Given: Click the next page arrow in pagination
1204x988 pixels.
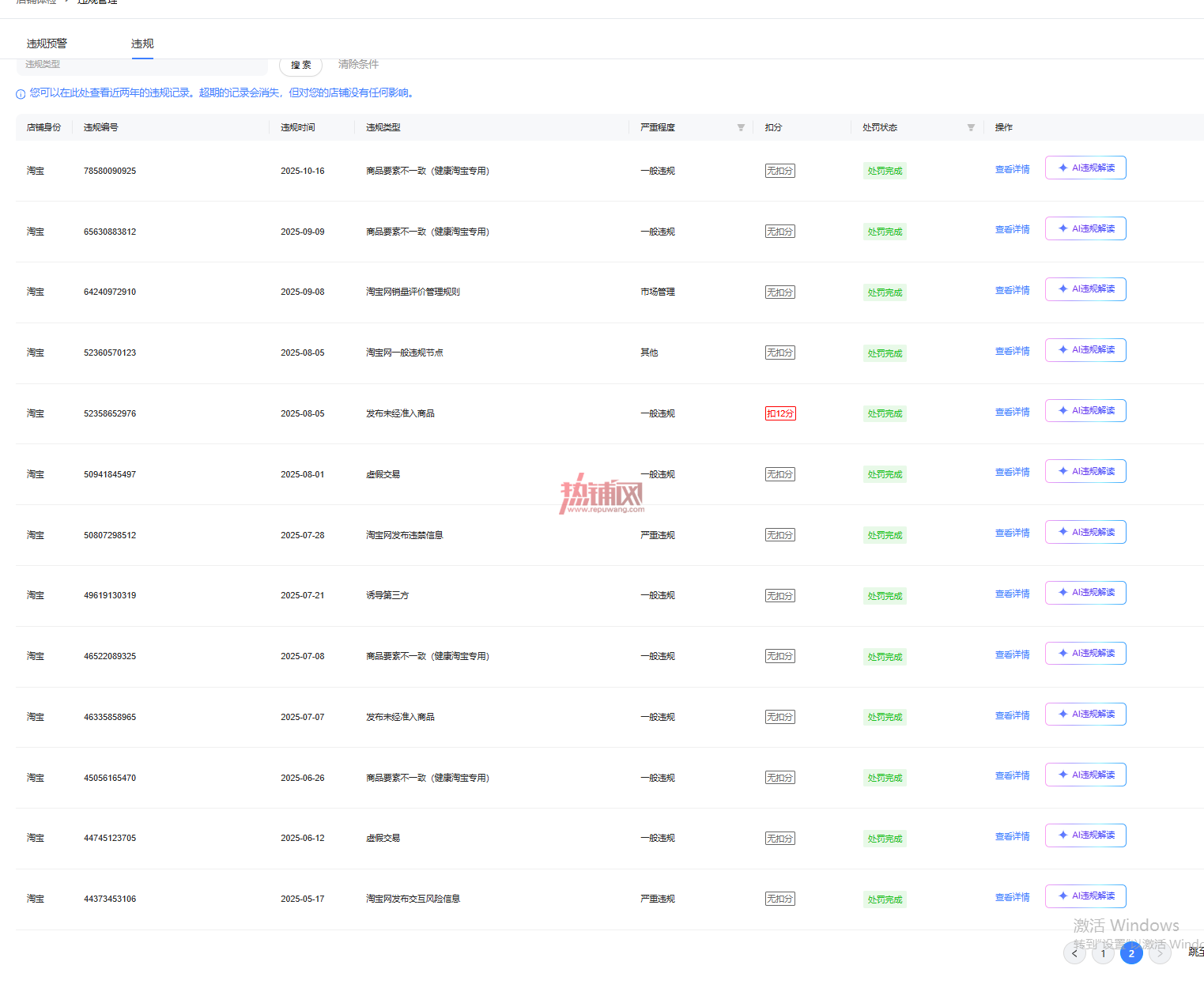Looking at the screenshot, I should 1160,953.
